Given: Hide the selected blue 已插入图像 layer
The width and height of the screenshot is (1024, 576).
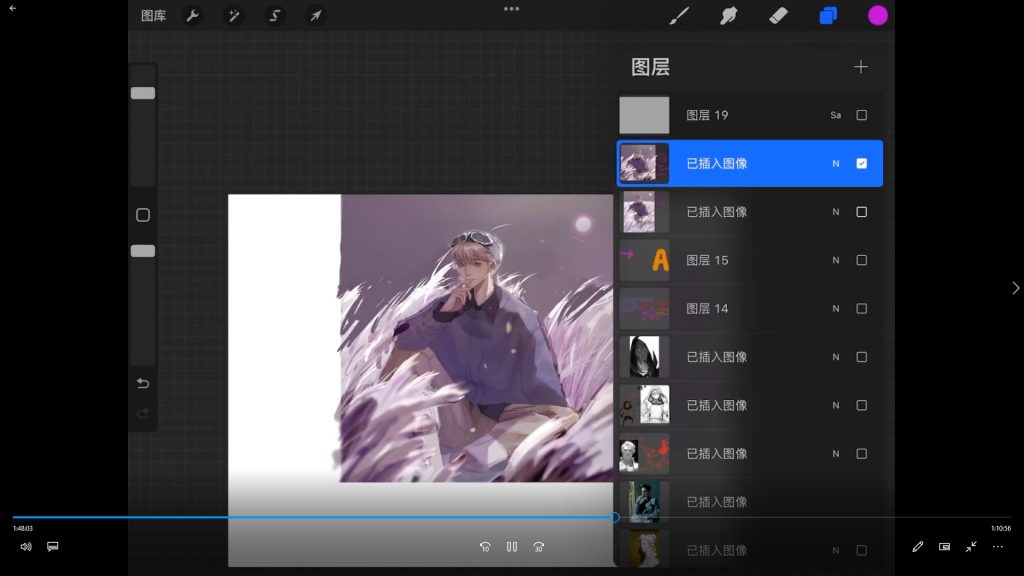Looking at the screenshot, I should point(862,163).
